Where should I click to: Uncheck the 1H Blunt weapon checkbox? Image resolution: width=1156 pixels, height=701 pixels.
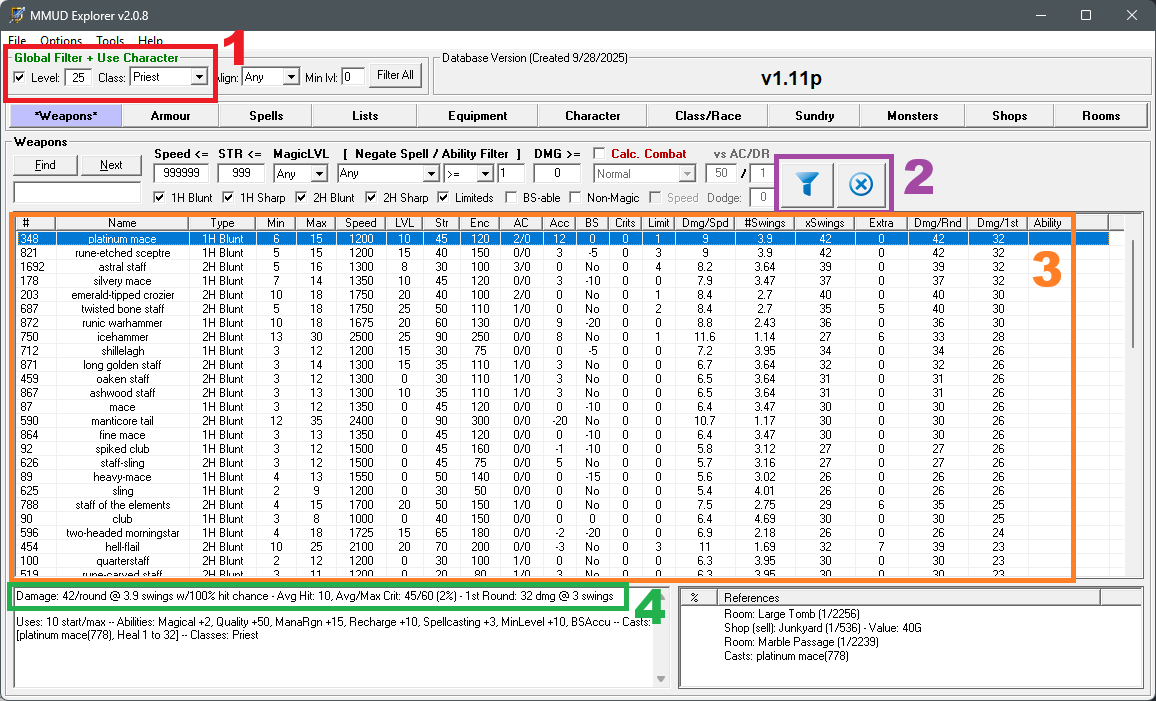[160, 198]
